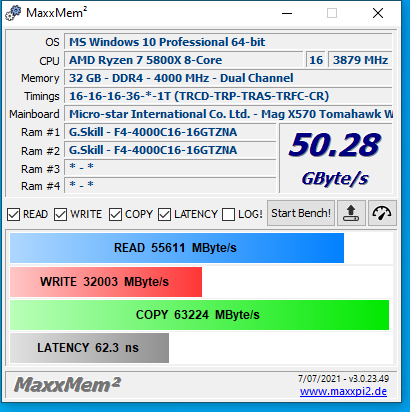Click the 50.28 GByte/s score display
Viewport: 410px width, 412px height.
point(335,159)
